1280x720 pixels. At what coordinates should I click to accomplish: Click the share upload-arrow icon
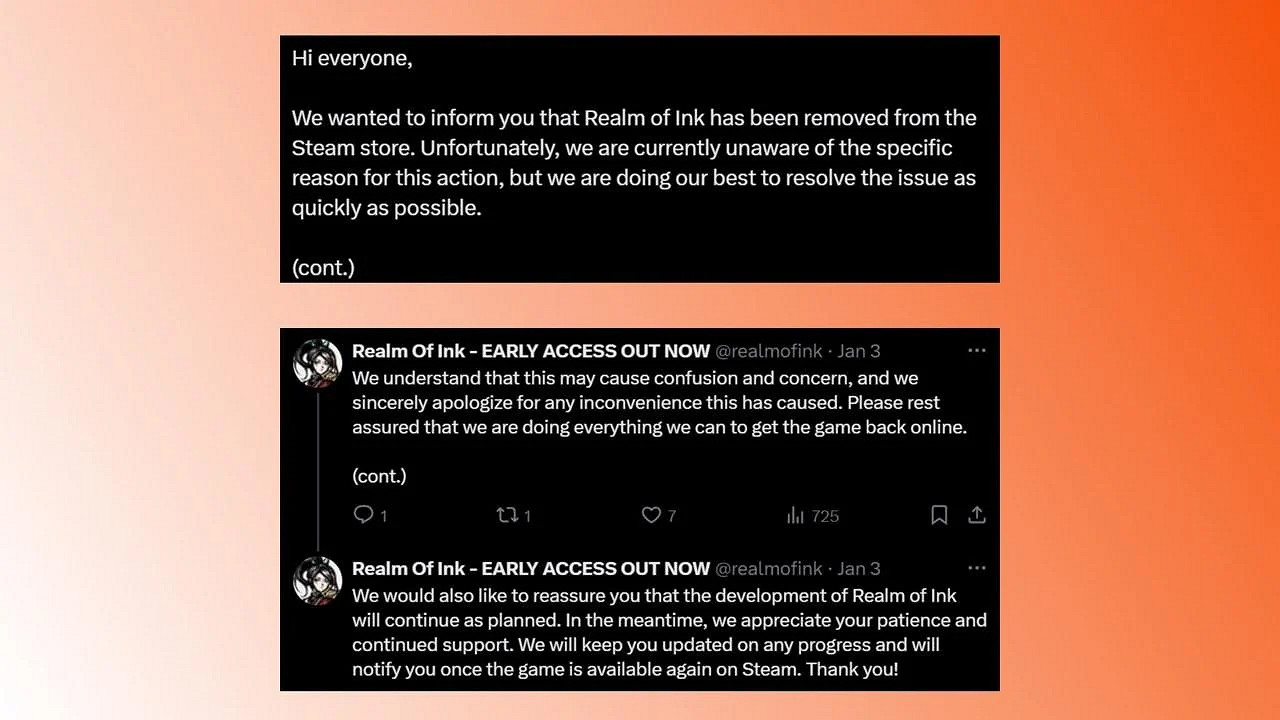(977, 515)
